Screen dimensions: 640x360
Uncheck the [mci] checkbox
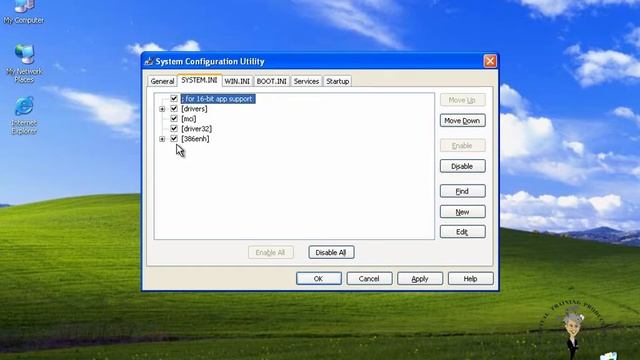tap(174, 118)
